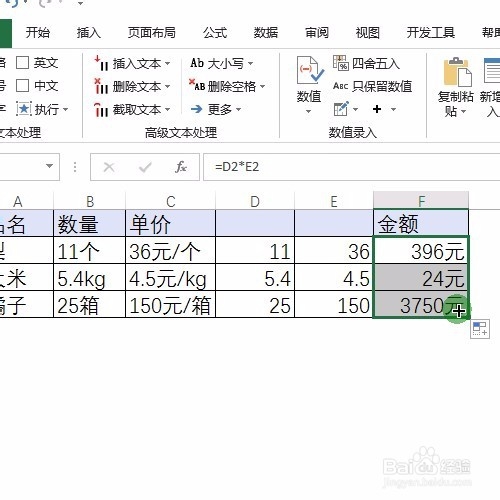This screenshot has height=500, width=500.
Task: Click the cell showing 150元/箱
Action: click(x=171, y=304)
